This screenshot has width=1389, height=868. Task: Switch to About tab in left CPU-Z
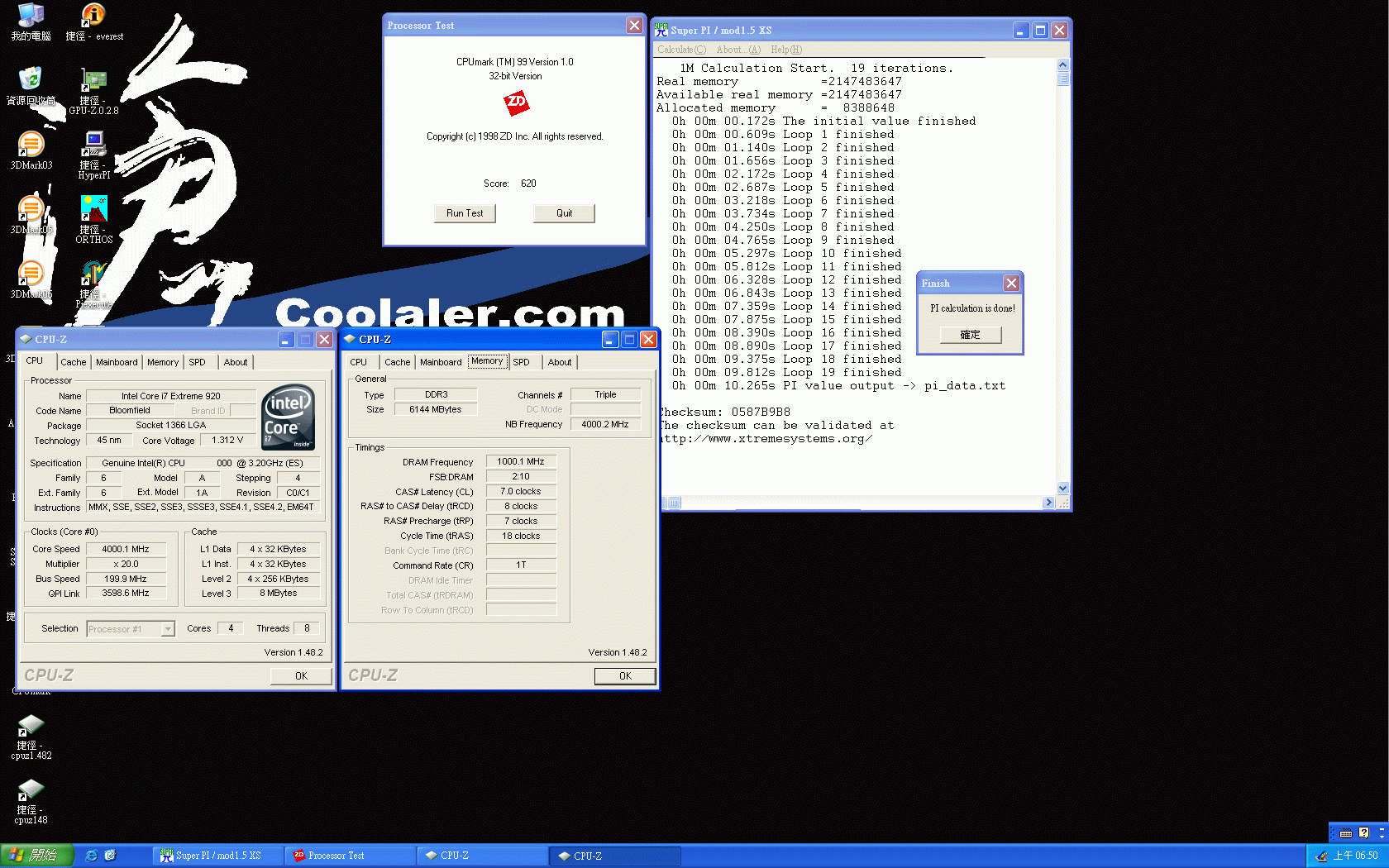[x=236, y=362]
